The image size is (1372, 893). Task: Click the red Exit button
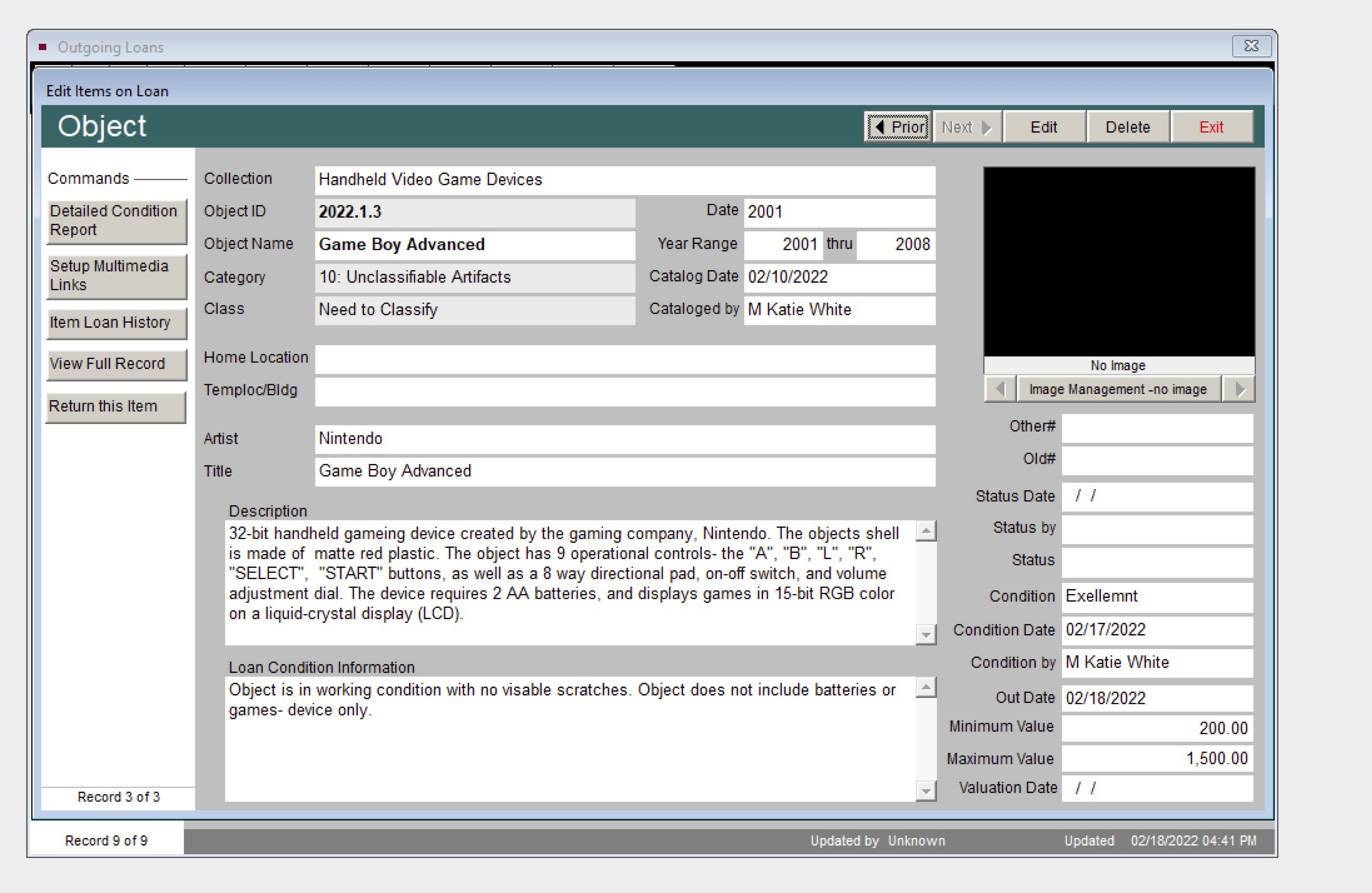coord(1210,127)
